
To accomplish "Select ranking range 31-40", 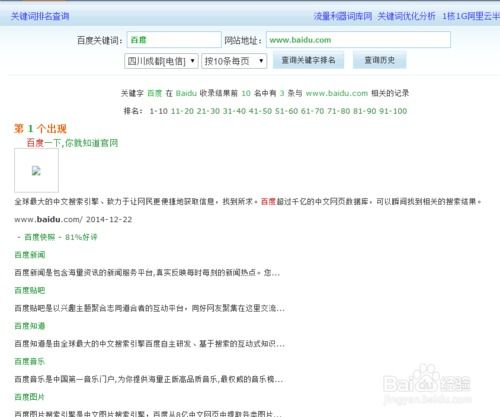I will [234, 111].
